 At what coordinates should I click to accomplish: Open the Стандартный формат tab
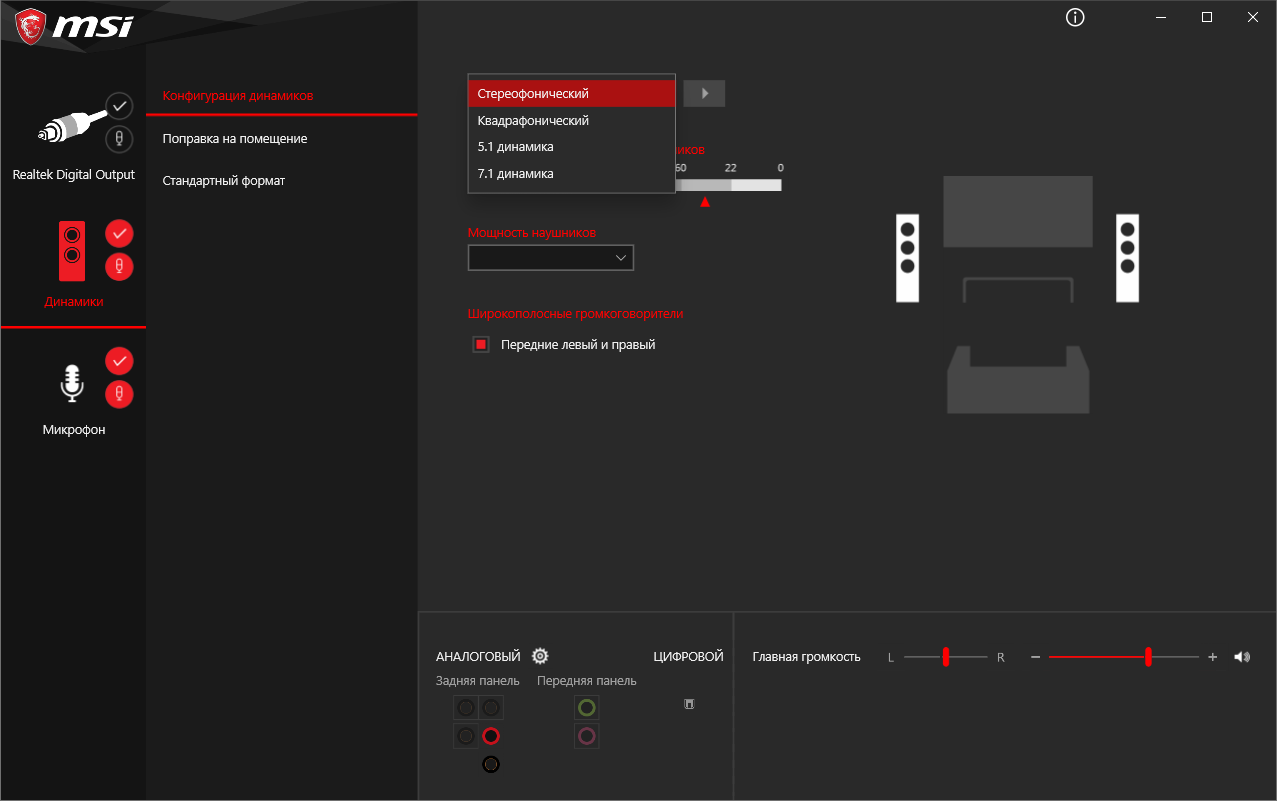coord(224,181)
